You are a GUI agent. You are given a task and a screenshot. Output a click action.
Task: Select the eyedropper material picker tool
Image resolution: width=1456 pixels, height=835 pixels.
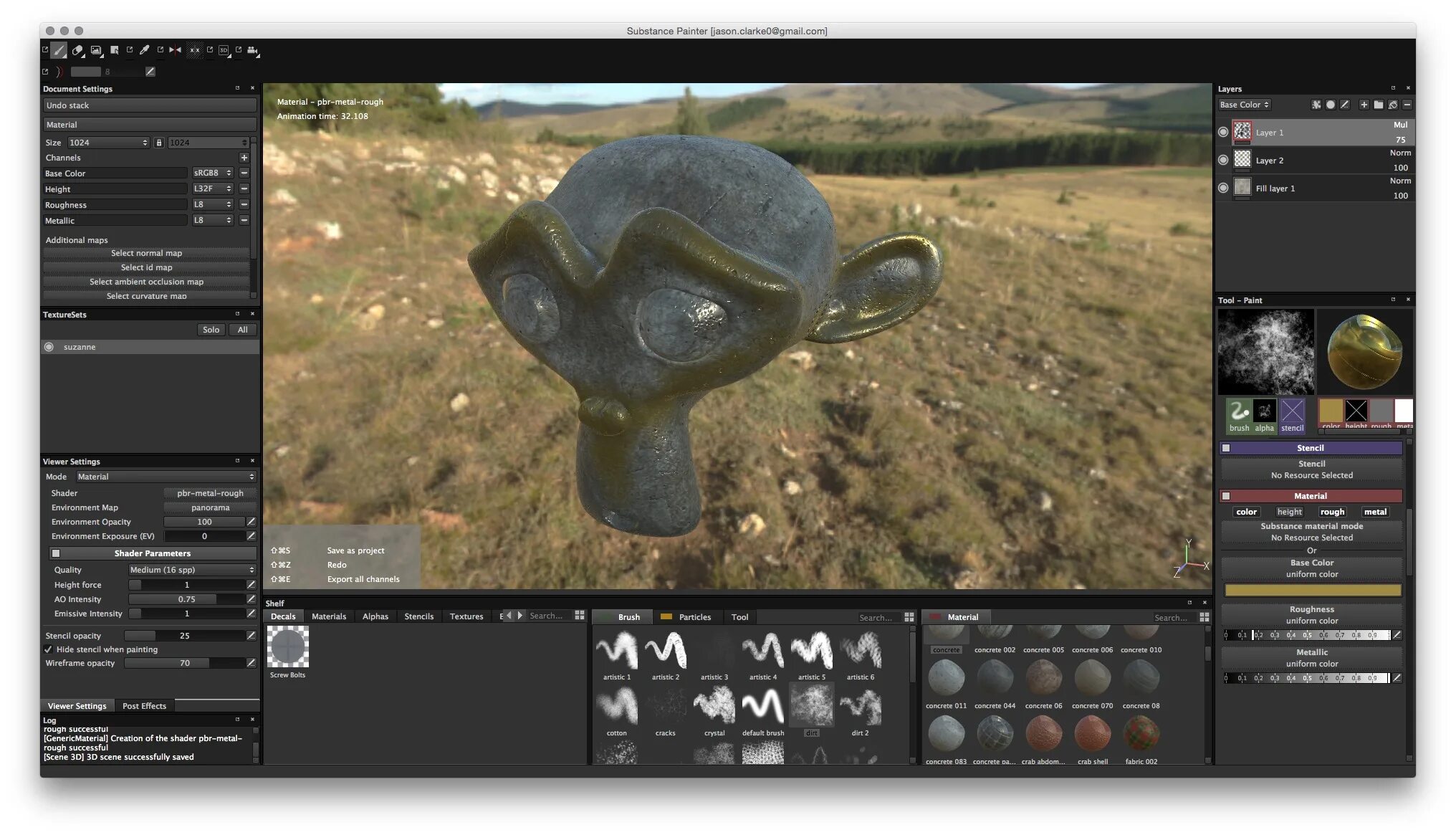click(x=144, y=50)
